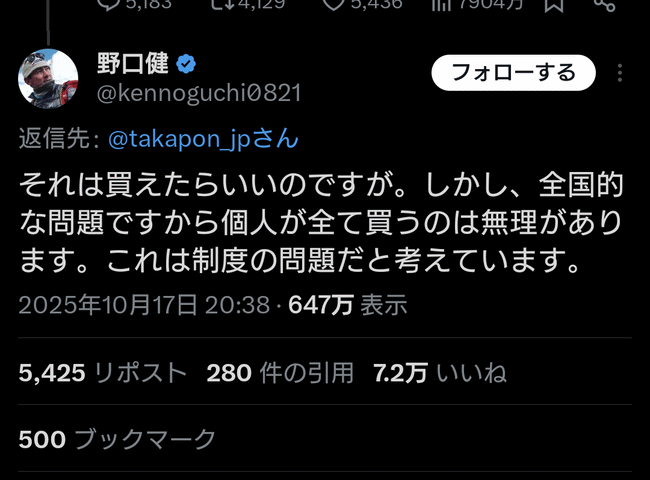Open the share icon on parent tweet
650x480 pixels.
[x=604, y=4]
